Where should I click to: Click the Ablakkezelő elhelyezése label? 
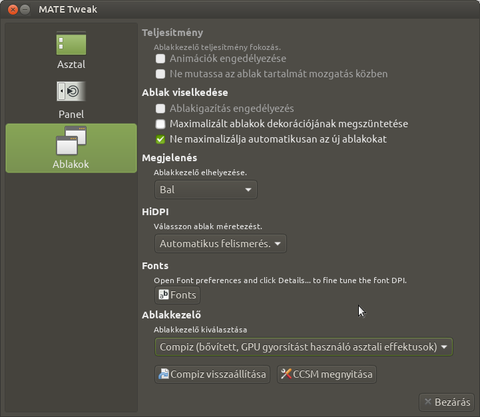[x=200, y=173]
